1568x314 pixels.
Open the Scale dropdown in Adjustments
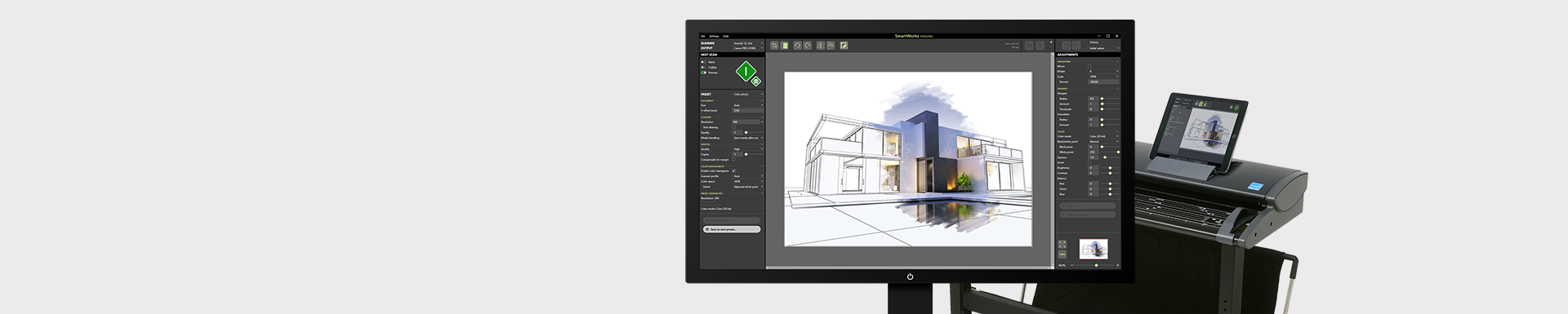click(1103, 77)
